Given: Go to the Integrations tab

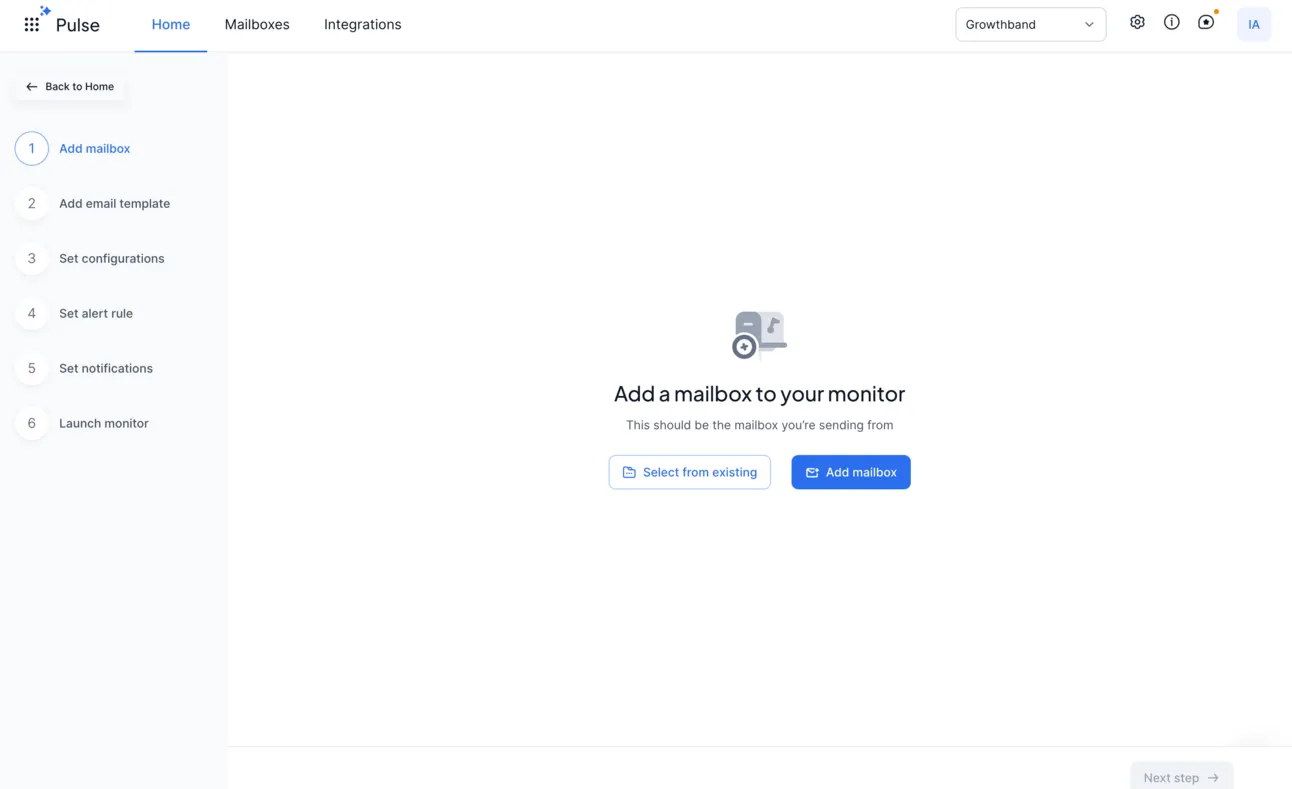Looking at the screenshot, I should 362,24.
